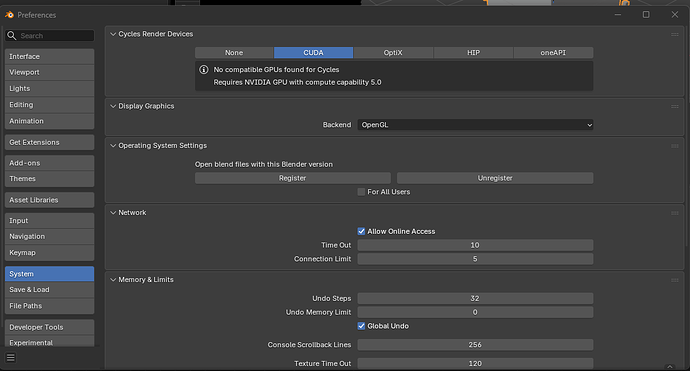
Task: Switch to the Themes tab
Action: (x=49, y=179)
